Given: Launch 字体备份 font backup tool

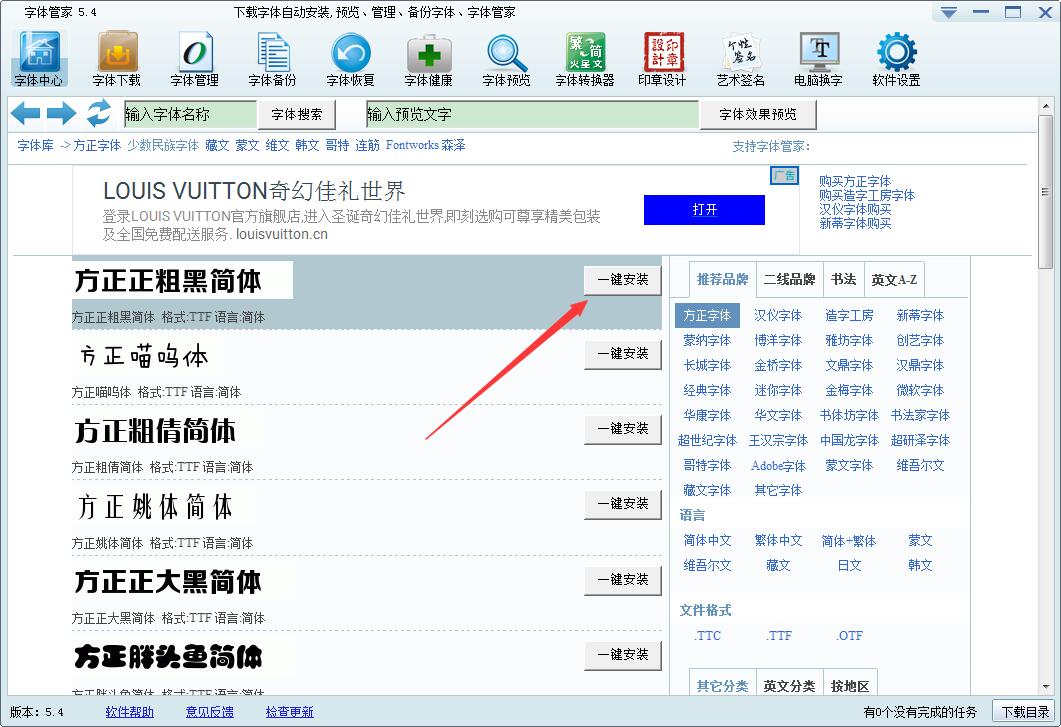Looking at the screenshot, I should pos(272,58).
